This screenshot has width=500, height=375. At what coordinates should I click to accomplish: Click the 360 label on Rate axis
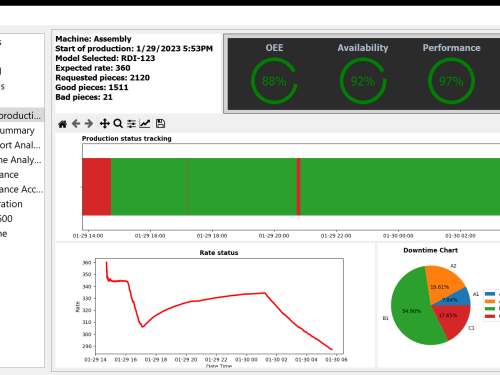coord(87,263)
